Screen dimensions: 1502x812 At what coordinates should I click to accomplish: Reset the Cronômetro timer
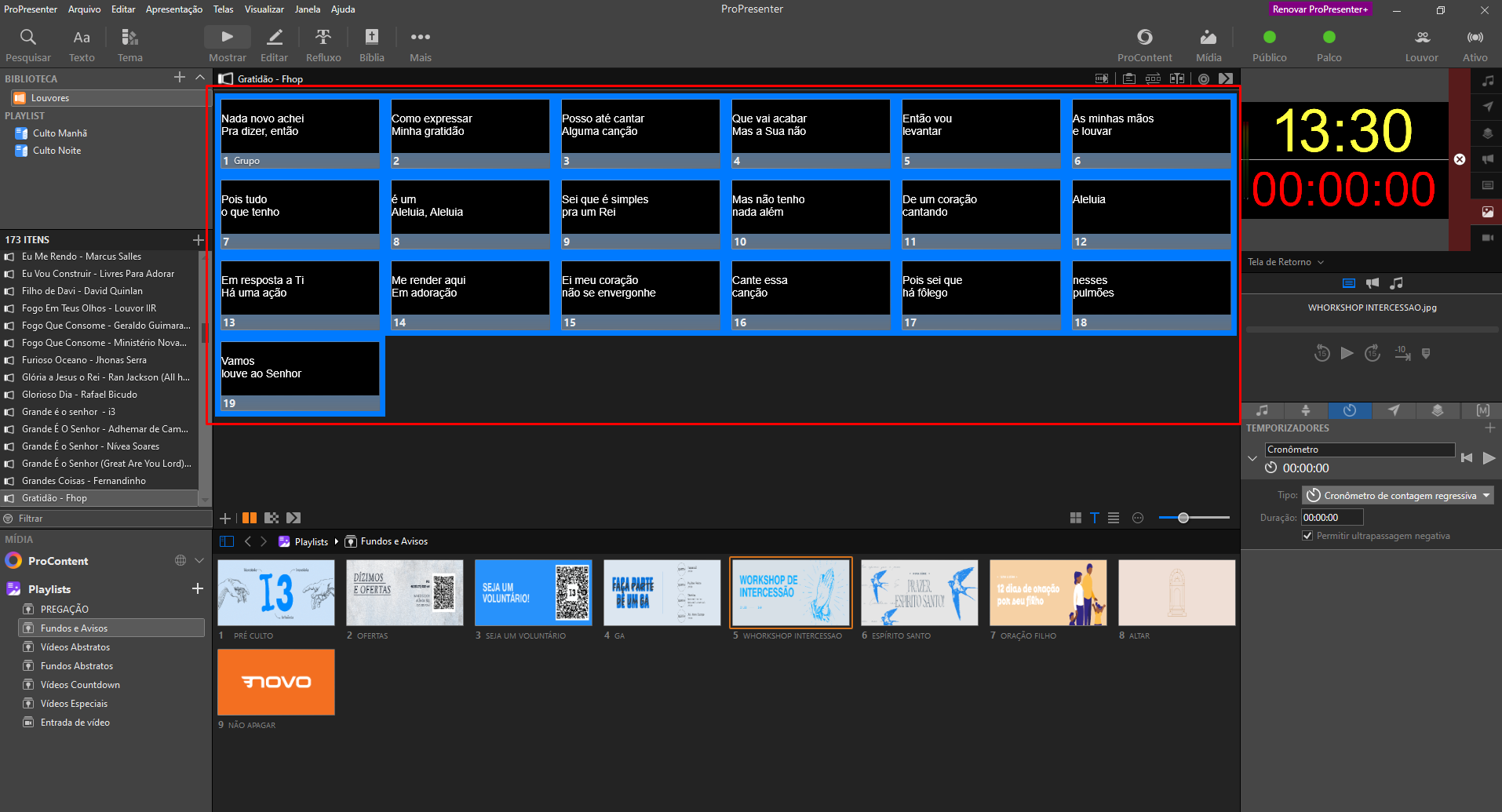(x=1467, y=458)
